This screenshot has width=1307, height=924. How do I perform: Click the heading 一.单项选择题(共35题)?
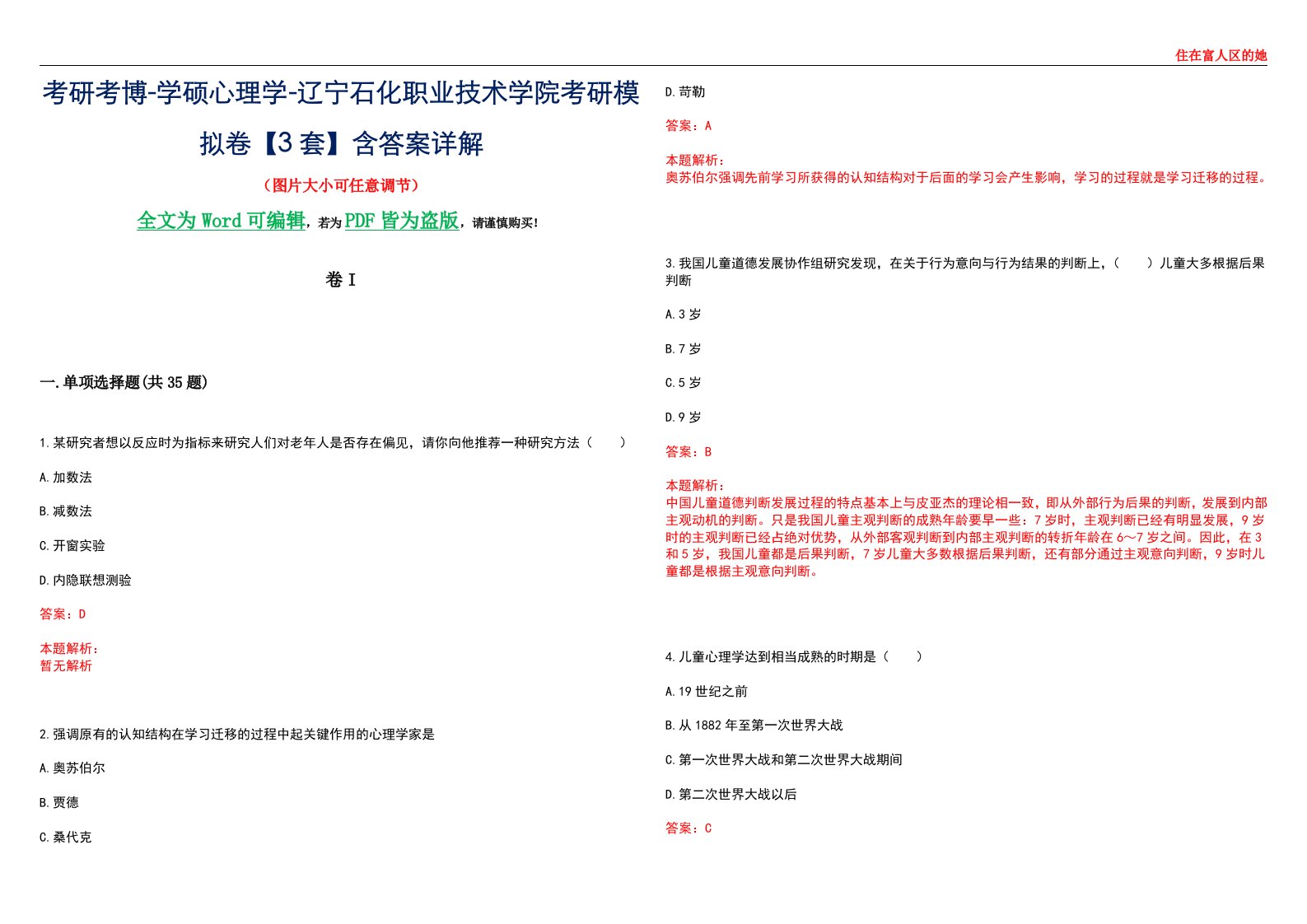tap(124, 382)
